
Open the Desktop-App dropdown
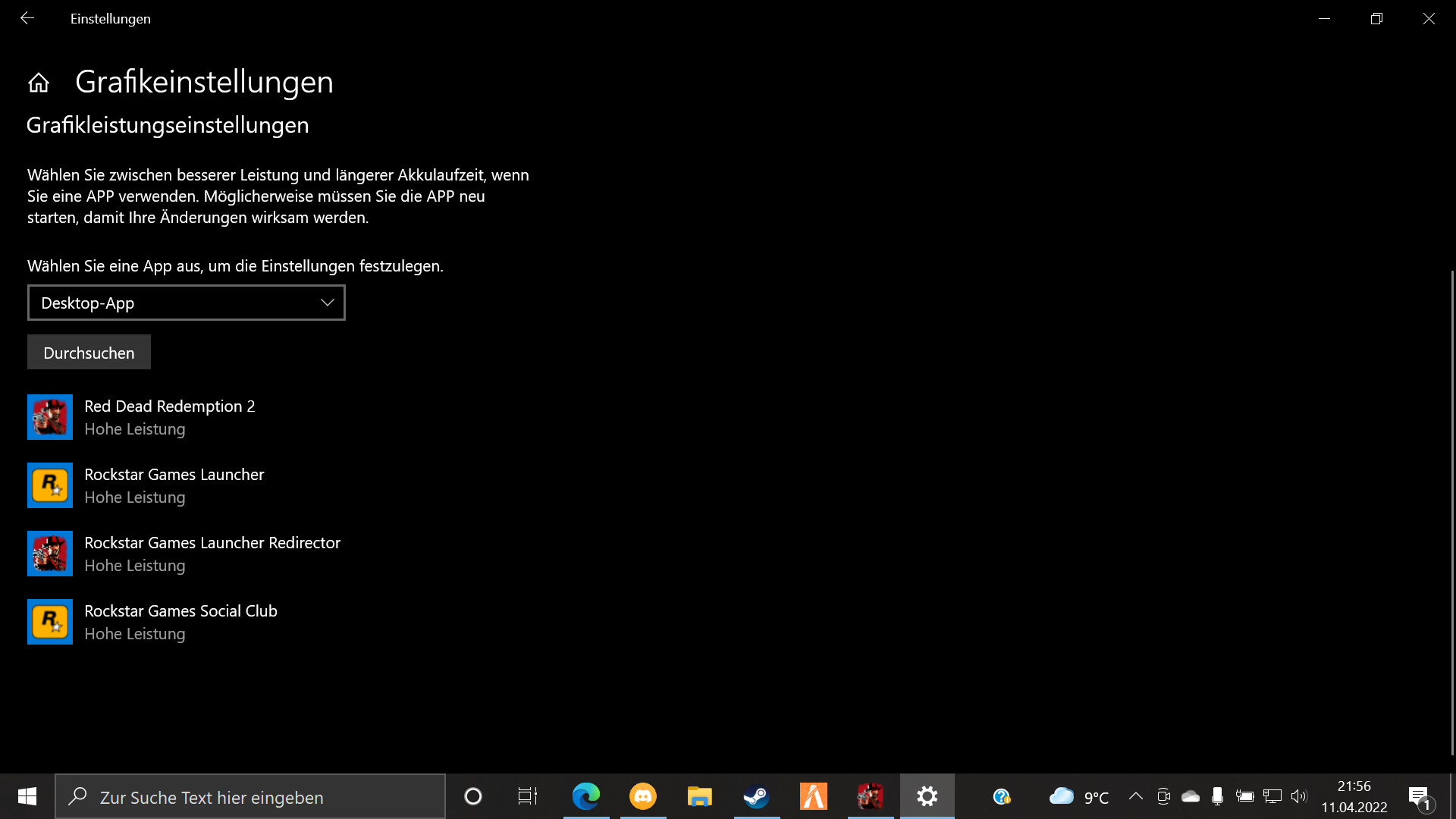tap(187, 303)
